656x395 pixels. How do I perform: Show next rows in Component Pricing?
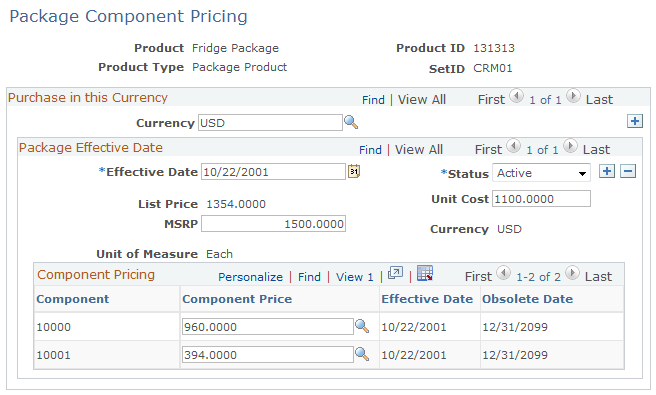tap(572, 273)
